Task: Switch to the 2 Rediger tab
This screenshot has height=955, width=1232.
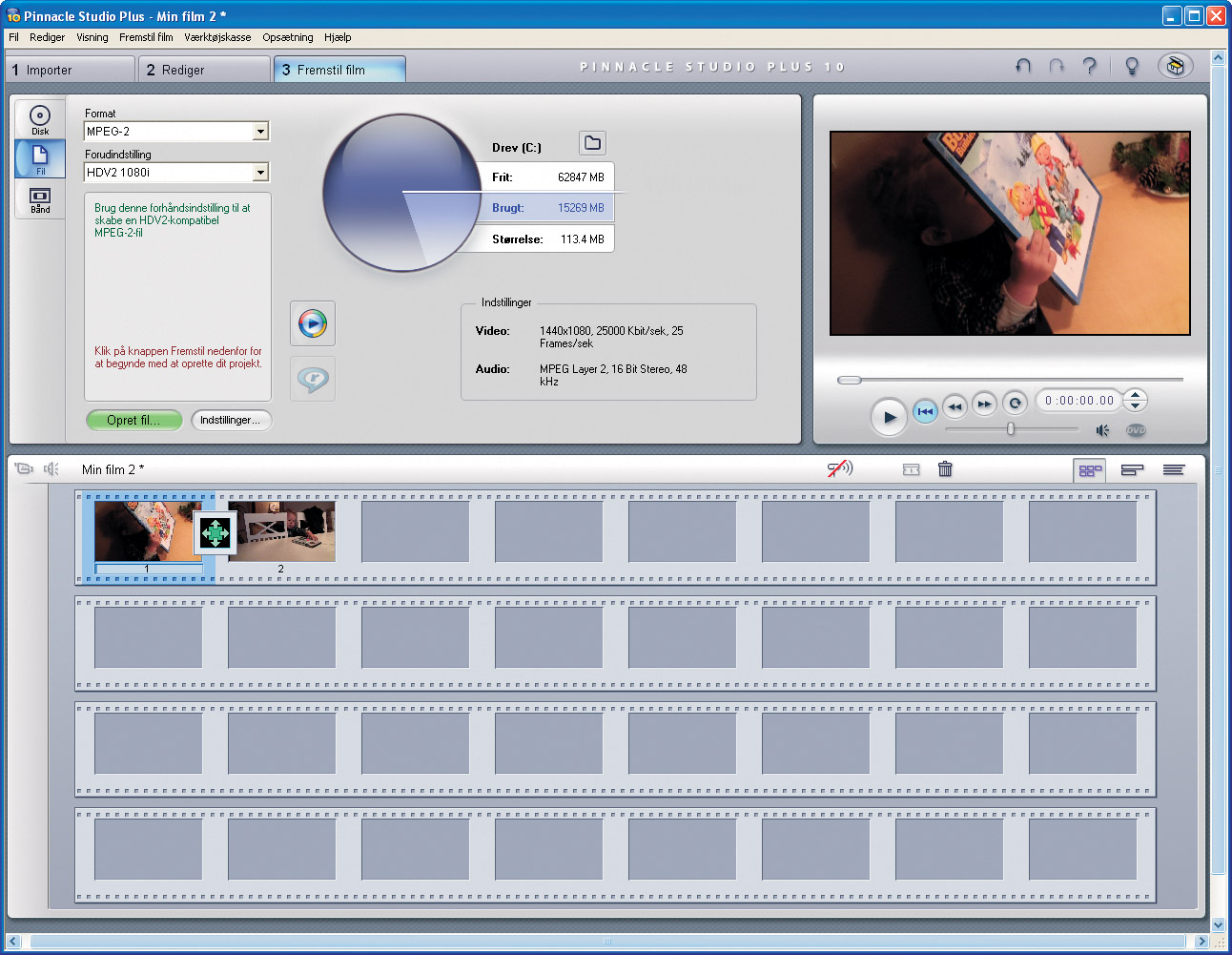Action: tap(203, 70)
